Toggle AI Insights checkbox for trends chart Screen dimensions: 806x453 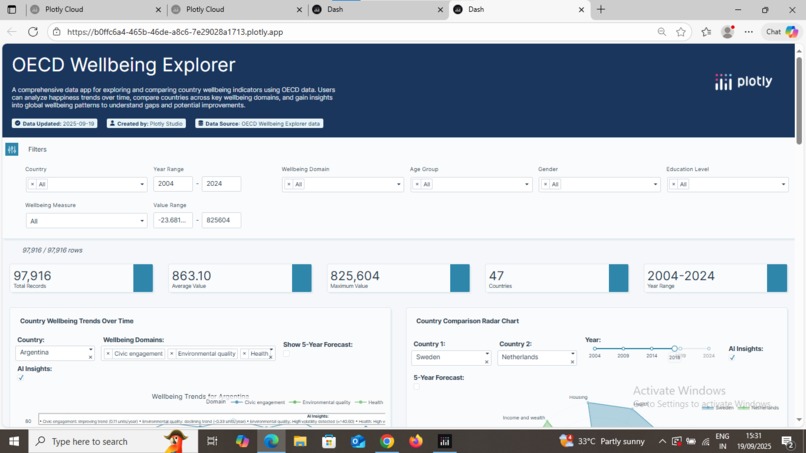pyautogui.click(x=21, y=378)
